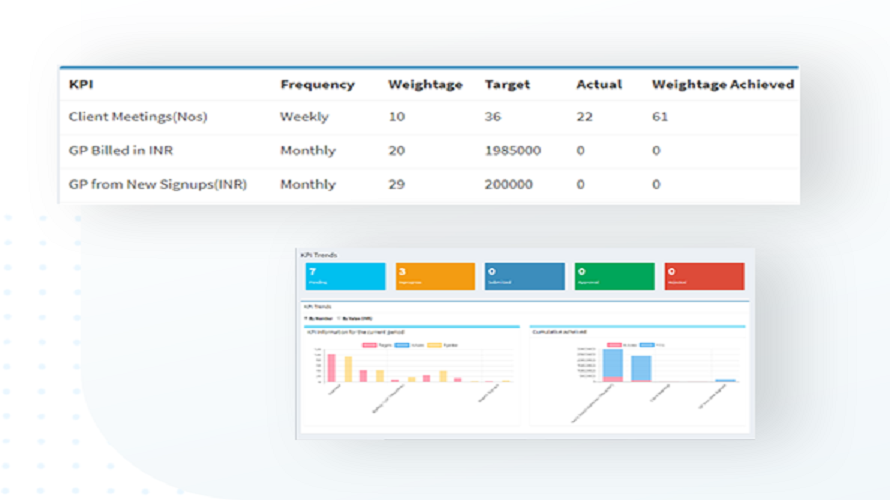Open the orange In-progress tile showing 3
The image size is (890, 500).
tap(435, 276)
